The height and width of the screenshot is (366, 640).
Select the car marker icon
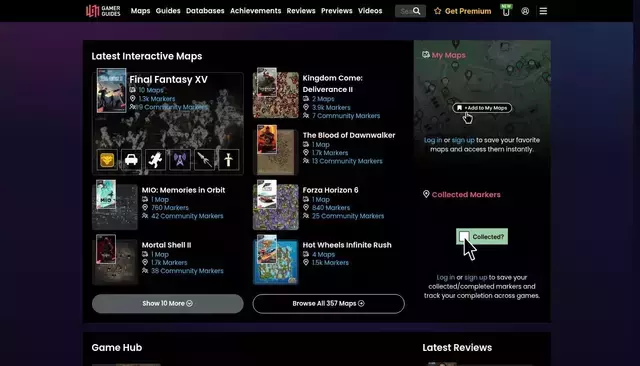pos(131,160)
